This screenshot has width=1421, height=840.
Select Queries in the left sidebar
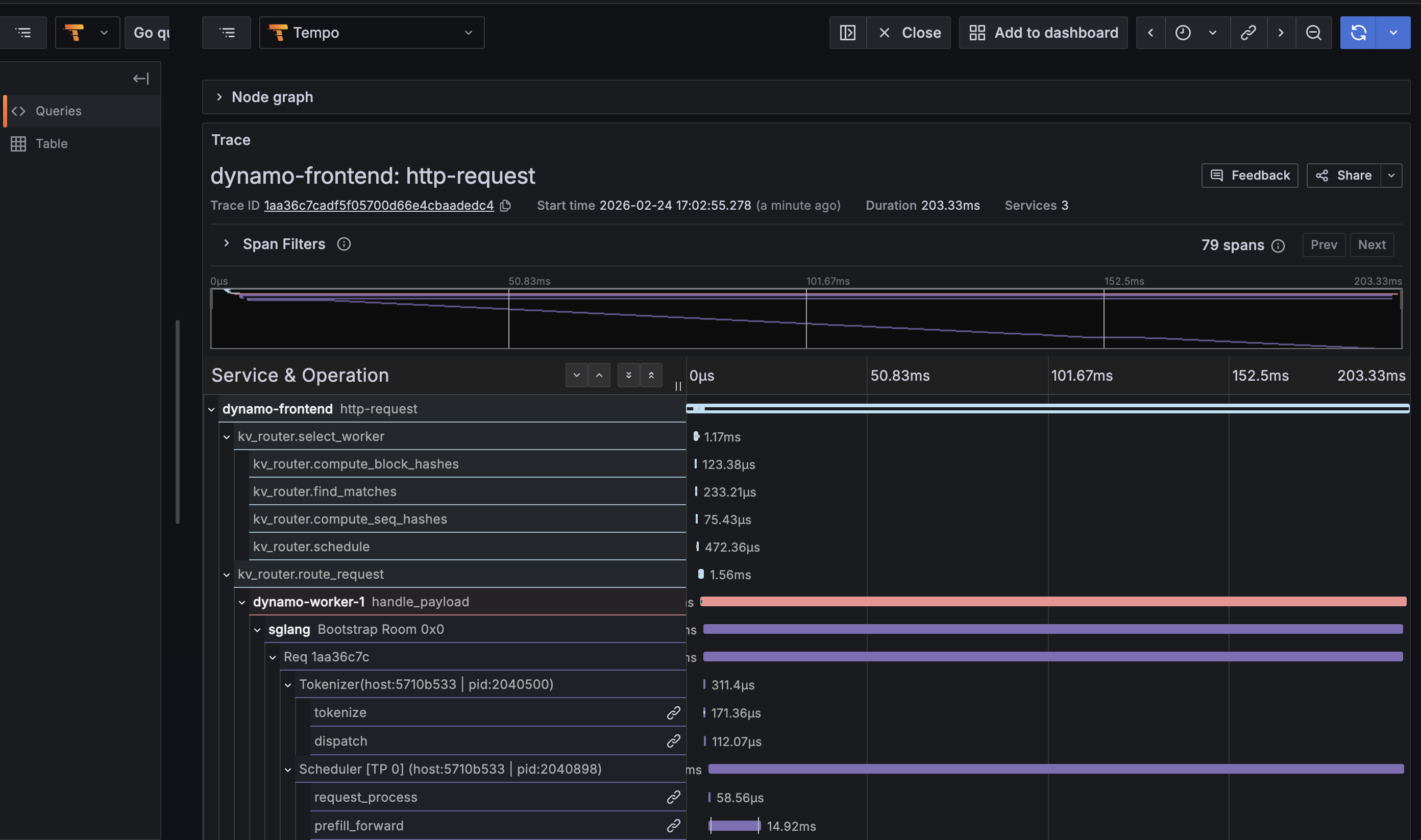pyautogui.click(x=58, y=110)
